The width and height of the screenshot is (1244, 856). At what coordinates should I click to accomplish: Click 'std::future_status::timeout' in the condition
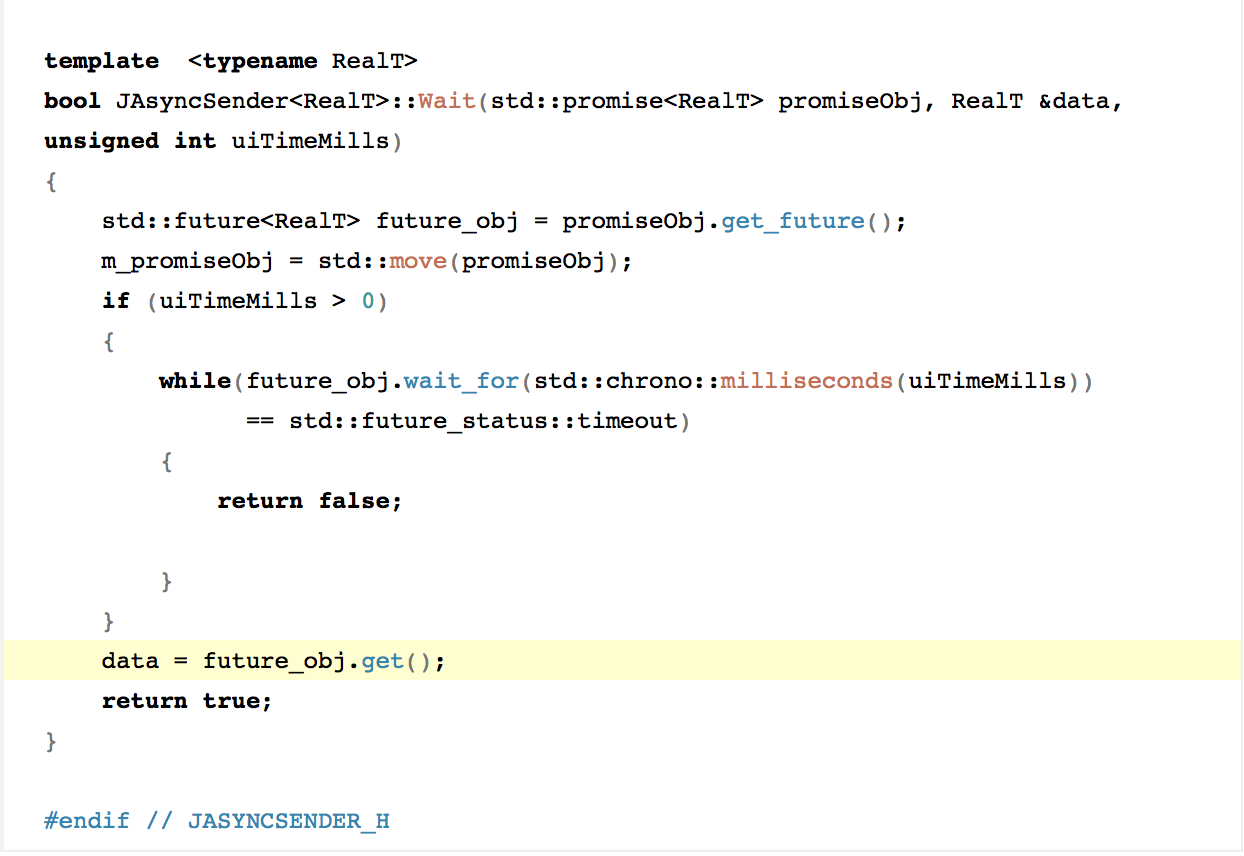coord(483,421)
